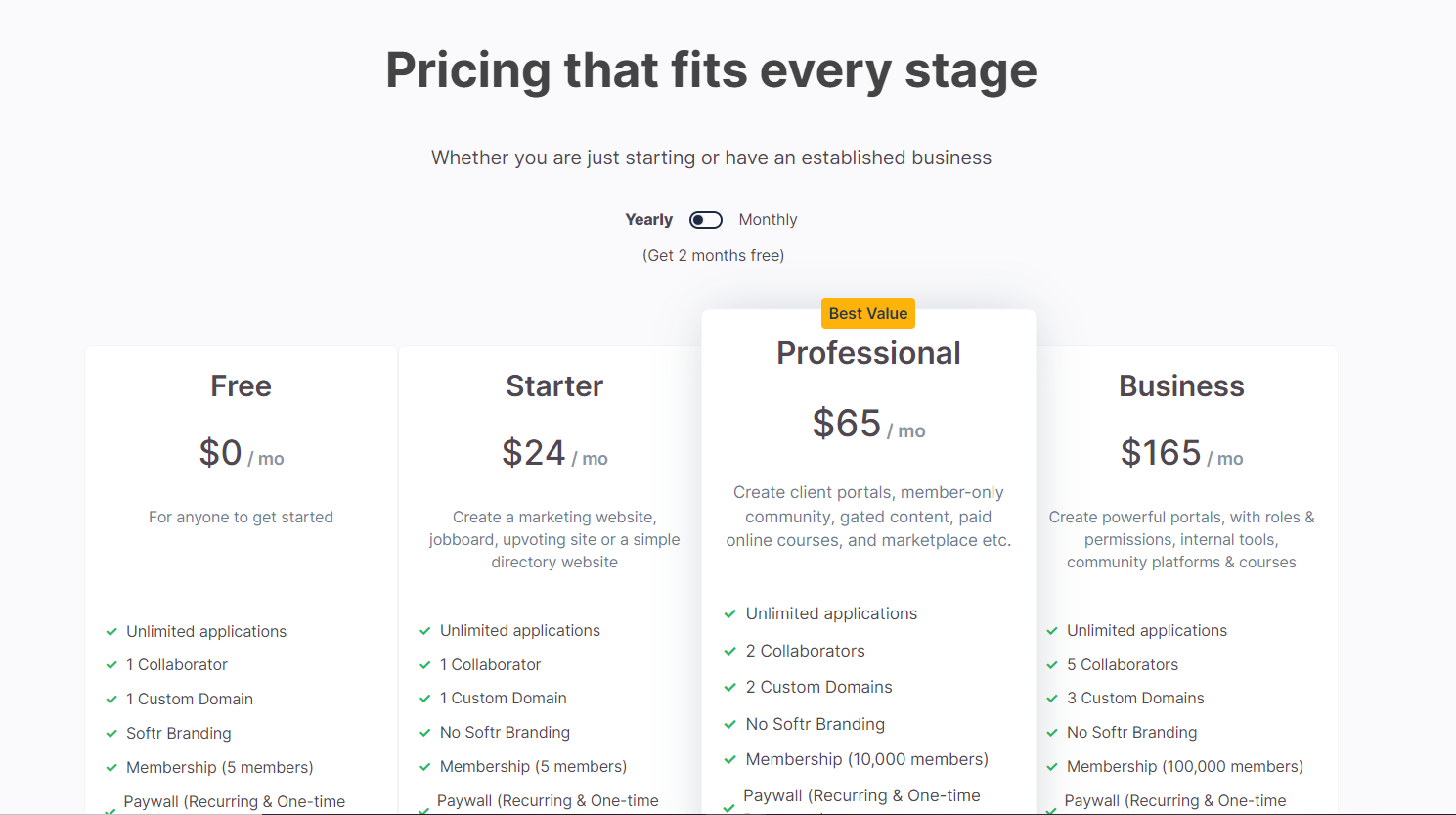
Task: Click Business plan 3 Custom Domains feature
Action: [x=1134, y=699]
